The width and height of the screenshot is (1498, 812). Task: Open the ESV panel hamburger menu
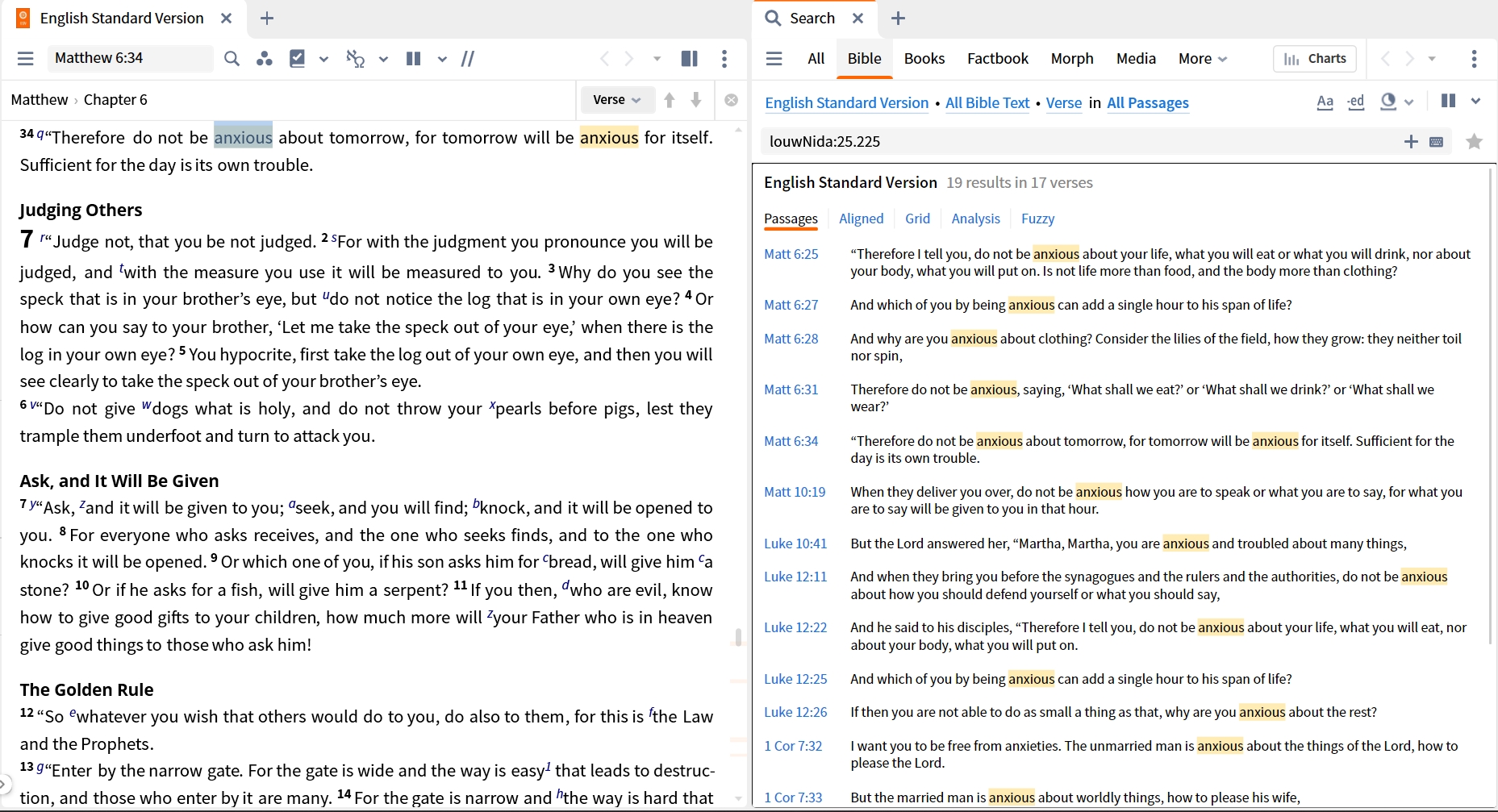[26, 58]
